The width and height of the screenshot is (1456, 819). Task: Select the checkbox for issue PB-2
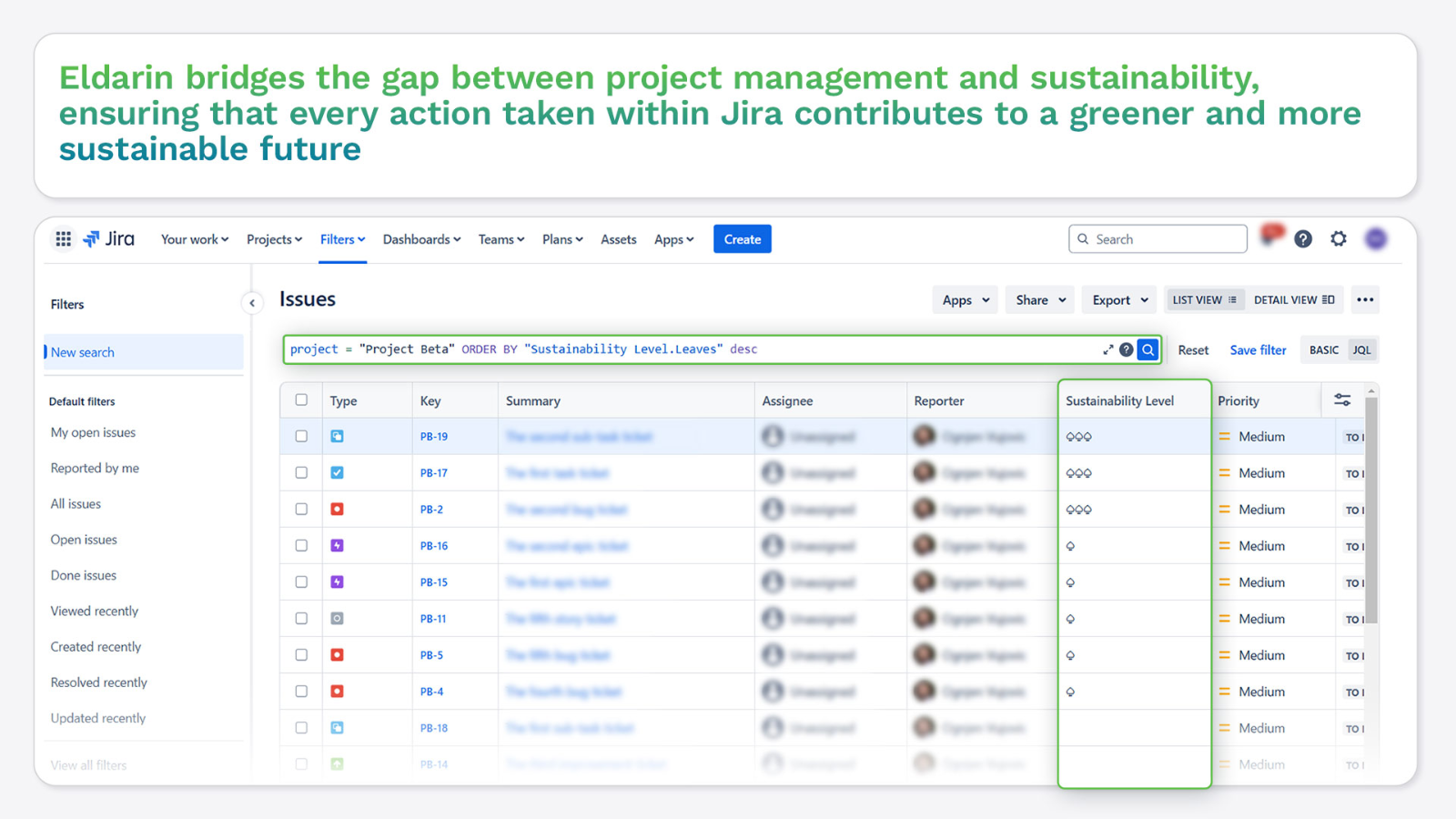[x=301, y=510]
